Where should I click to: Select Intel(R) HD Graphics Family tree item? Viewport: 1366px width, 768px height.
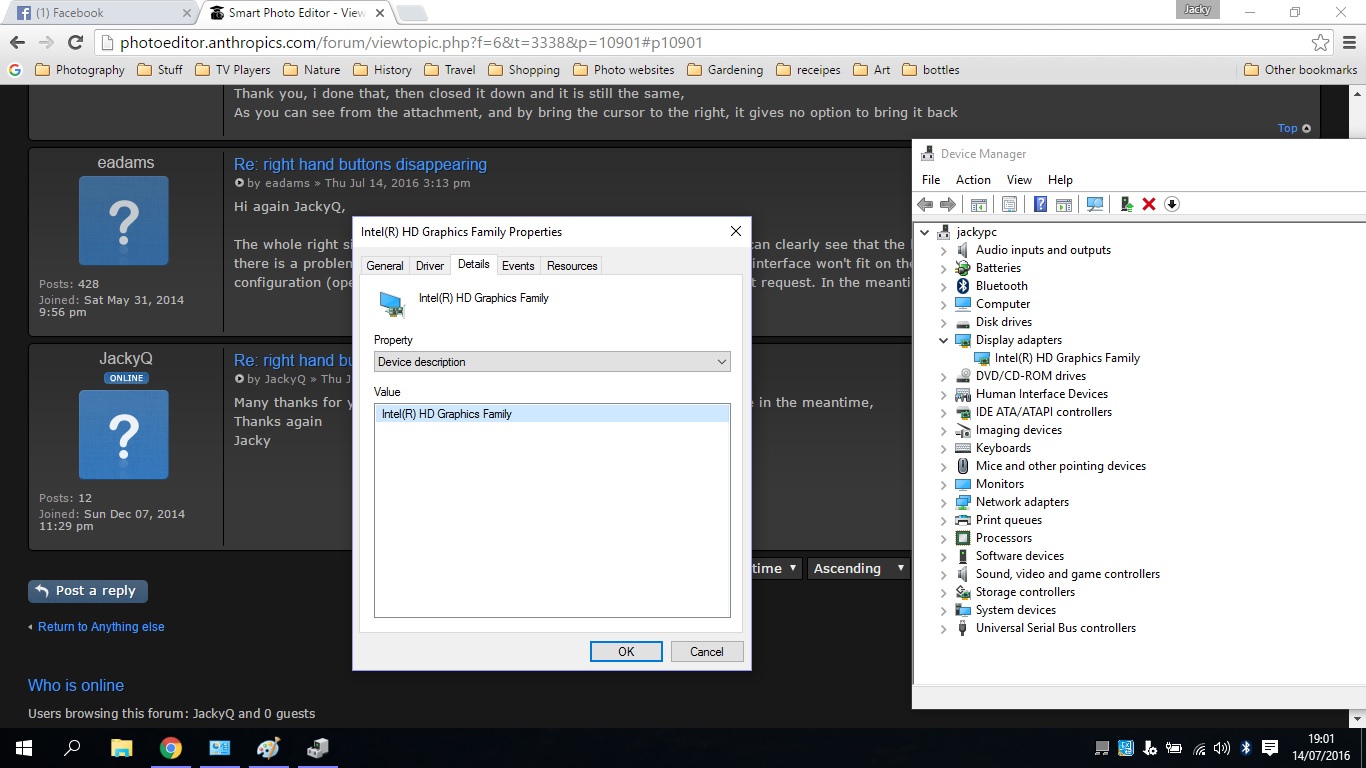click(x=1067, y=358)
